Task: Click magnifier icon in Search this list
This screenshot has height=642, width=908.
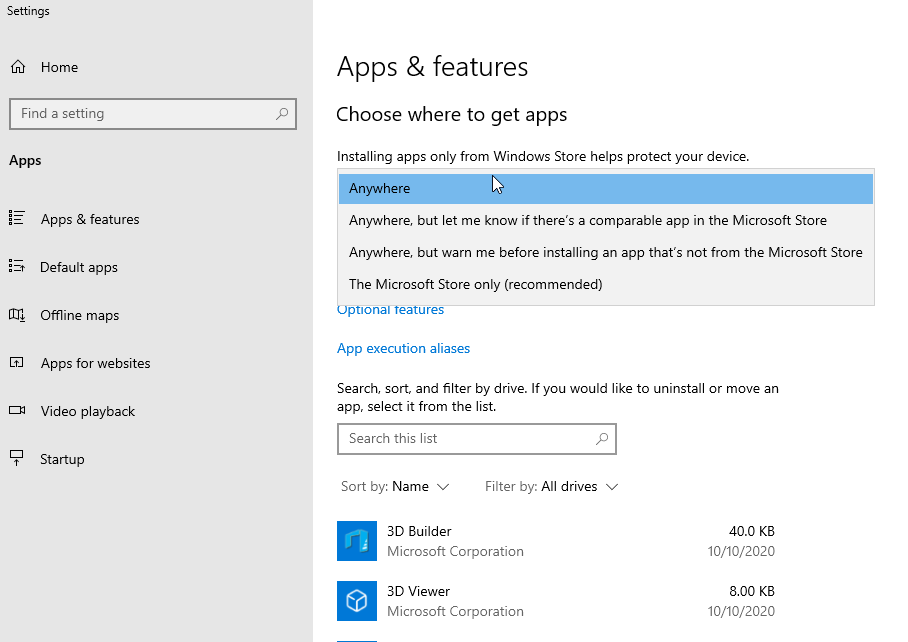Action: (602, 438)
